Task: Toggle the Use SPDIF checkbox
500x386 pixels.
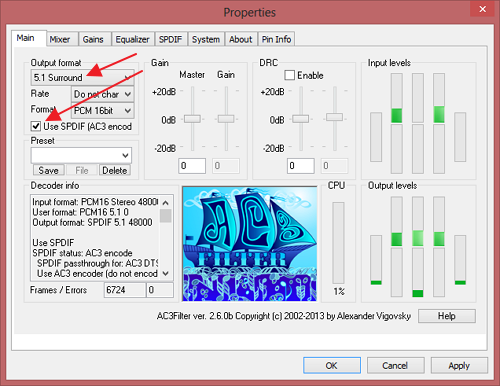Action: (x=36, y=126)
